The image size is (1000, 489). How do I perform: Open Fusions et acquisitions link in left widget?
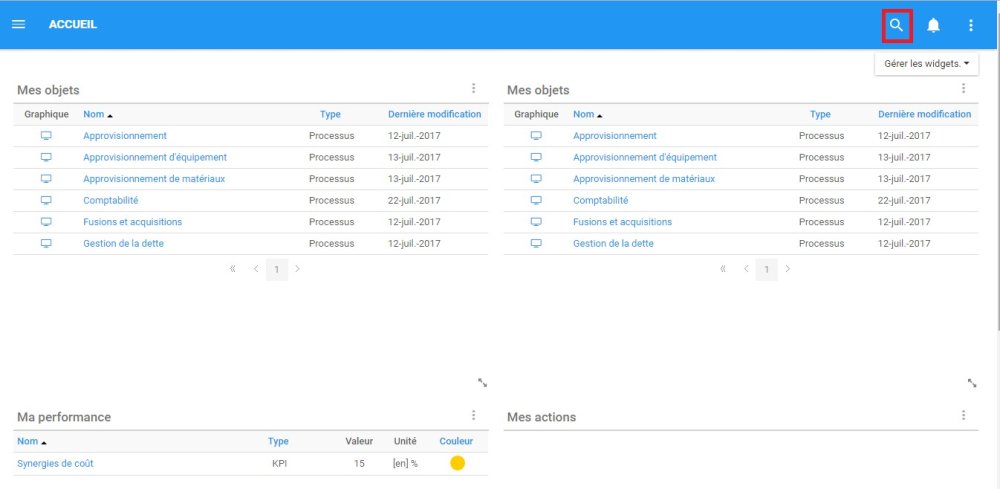[x=133, y=222]
